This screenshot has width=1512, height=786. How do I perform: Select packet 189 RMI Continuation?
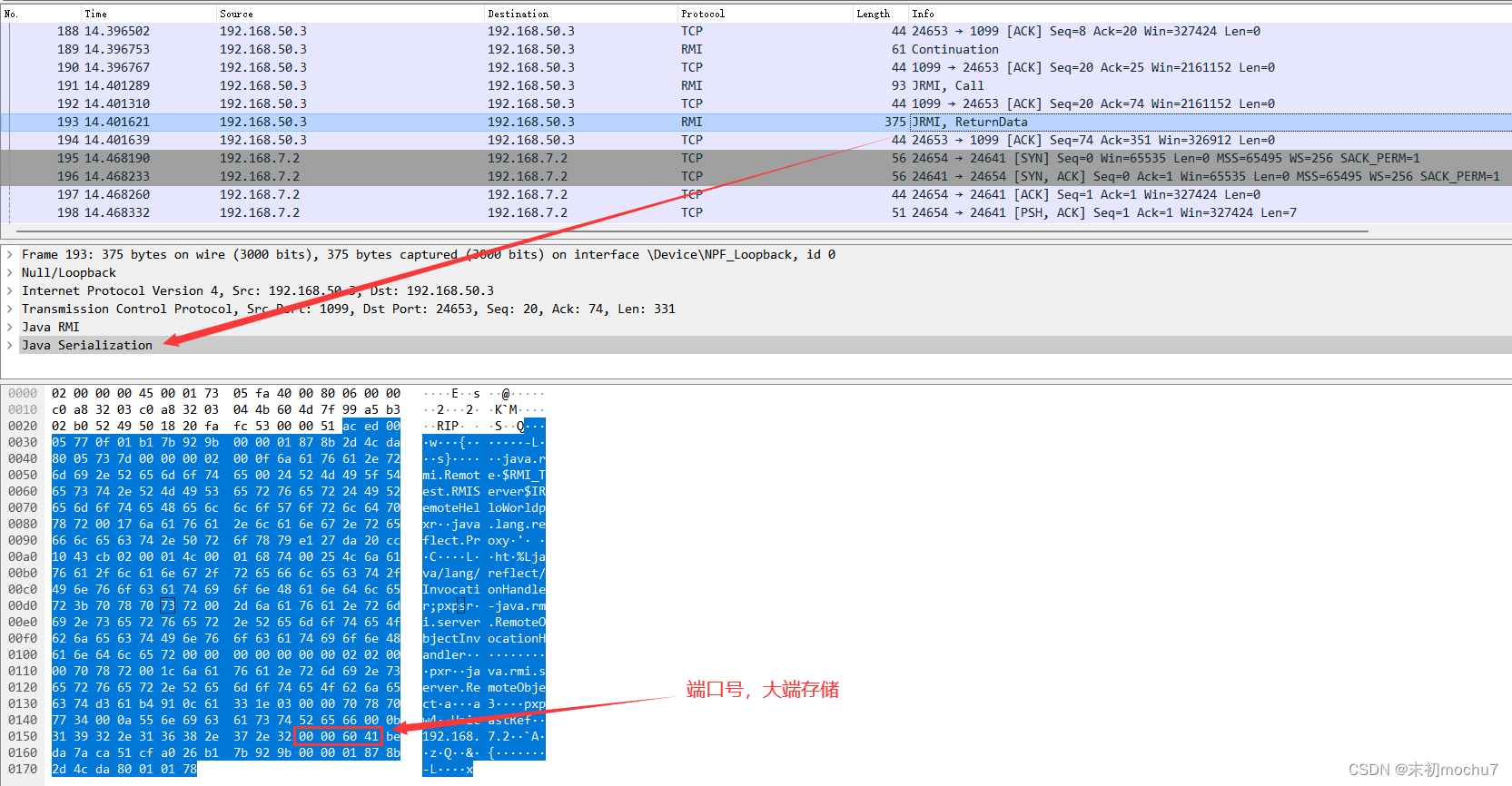pyautogui.click(x=756, y=50)
